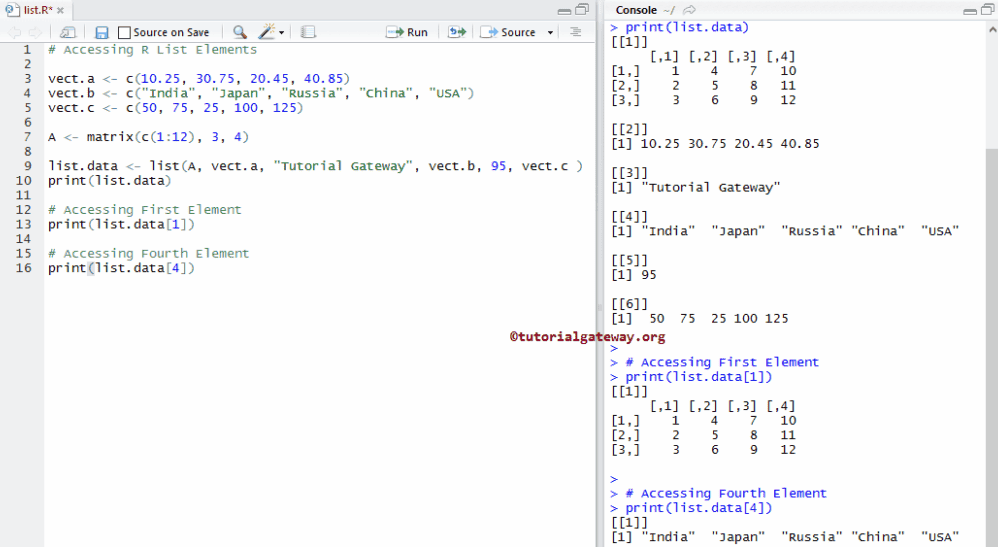Image resolution: width=998 pixels, height=547 pixels.
Task: Click the vect.c assignment on line 5
Action: [176, 108]
